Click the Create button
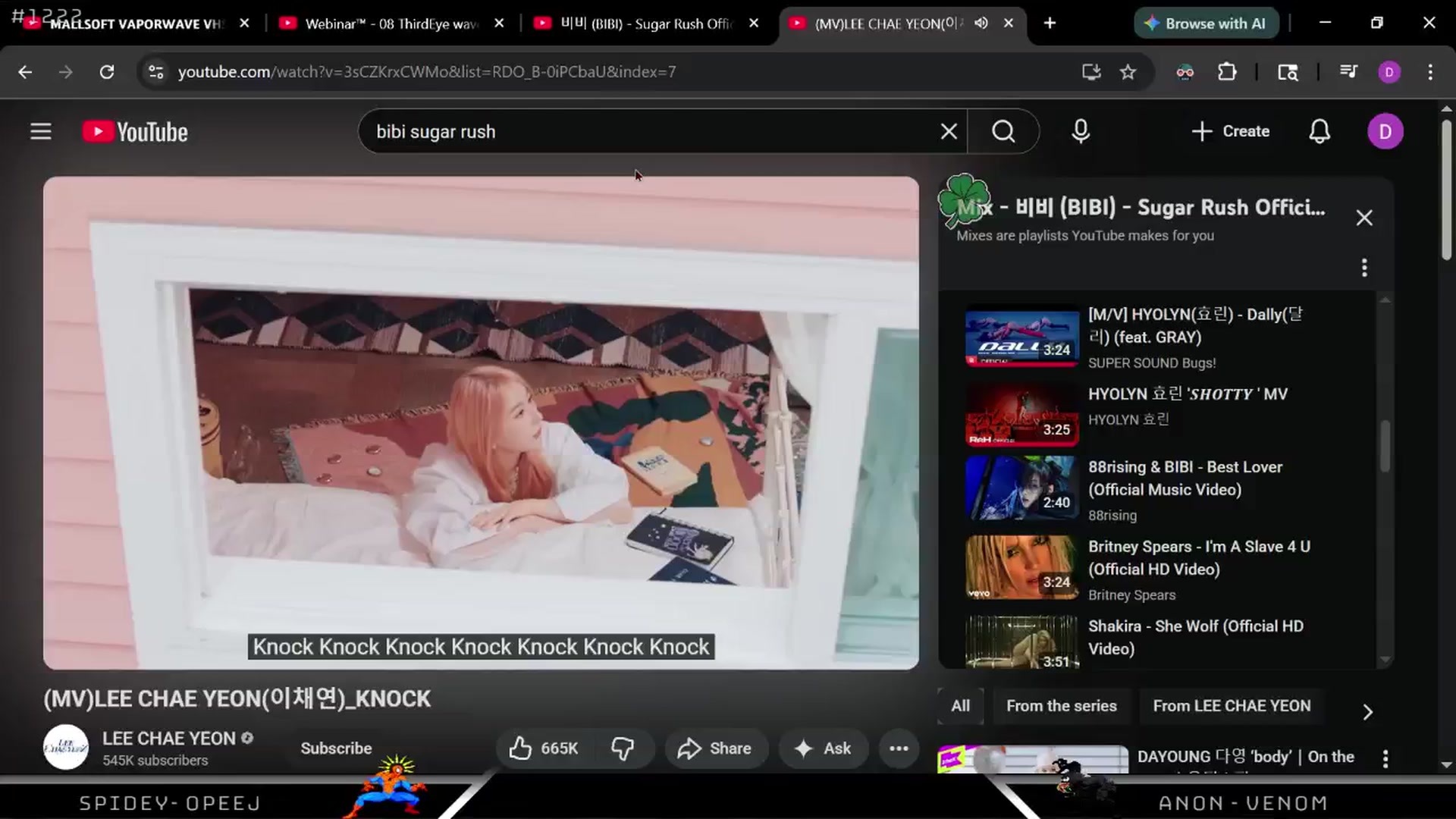 coord(1230,132)
